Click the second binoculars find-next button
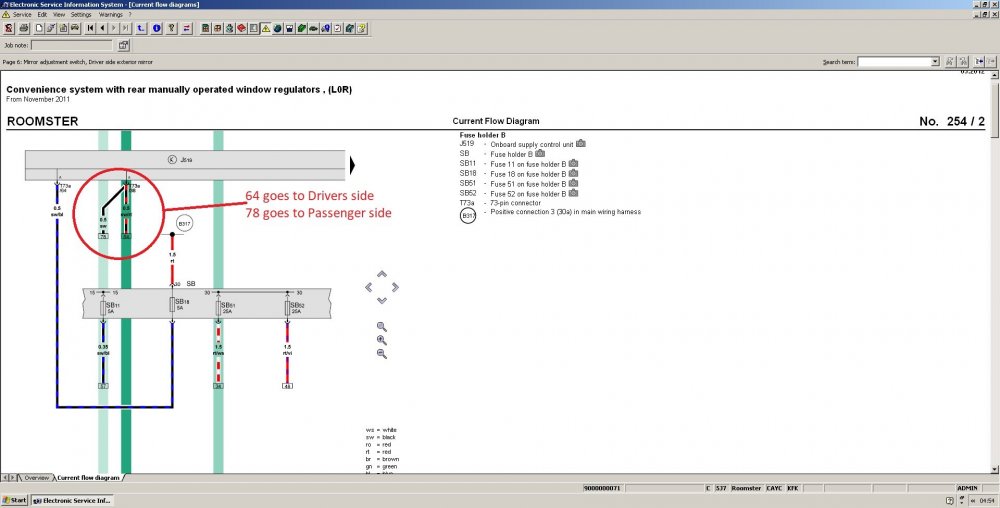The height and width of the screenshot is (508, 1000). (x=963, y=62)
